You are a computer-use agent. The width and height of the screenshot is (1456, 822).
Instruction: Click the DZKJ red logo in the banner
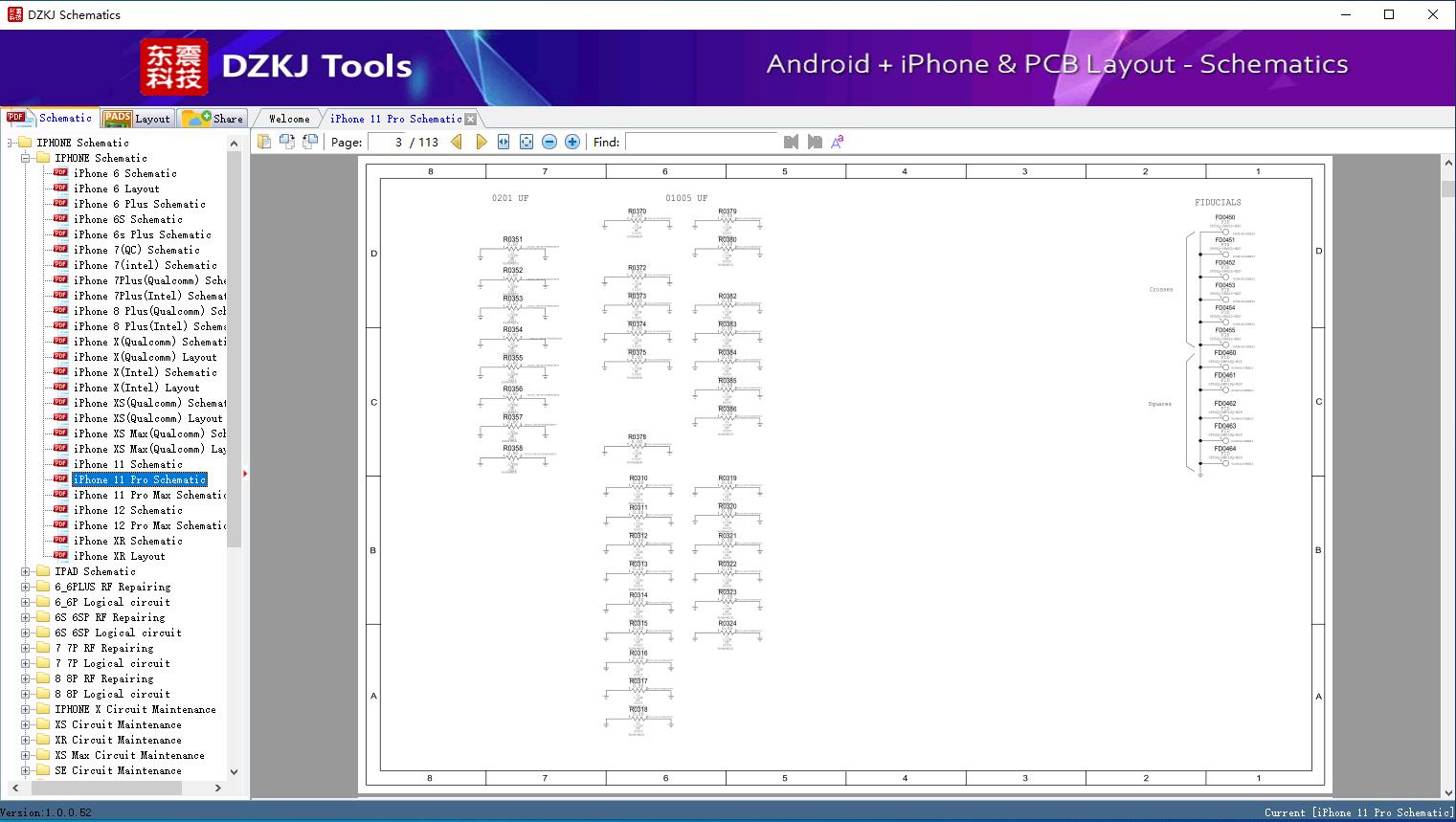pyautogui.click(x=174, y=67)
